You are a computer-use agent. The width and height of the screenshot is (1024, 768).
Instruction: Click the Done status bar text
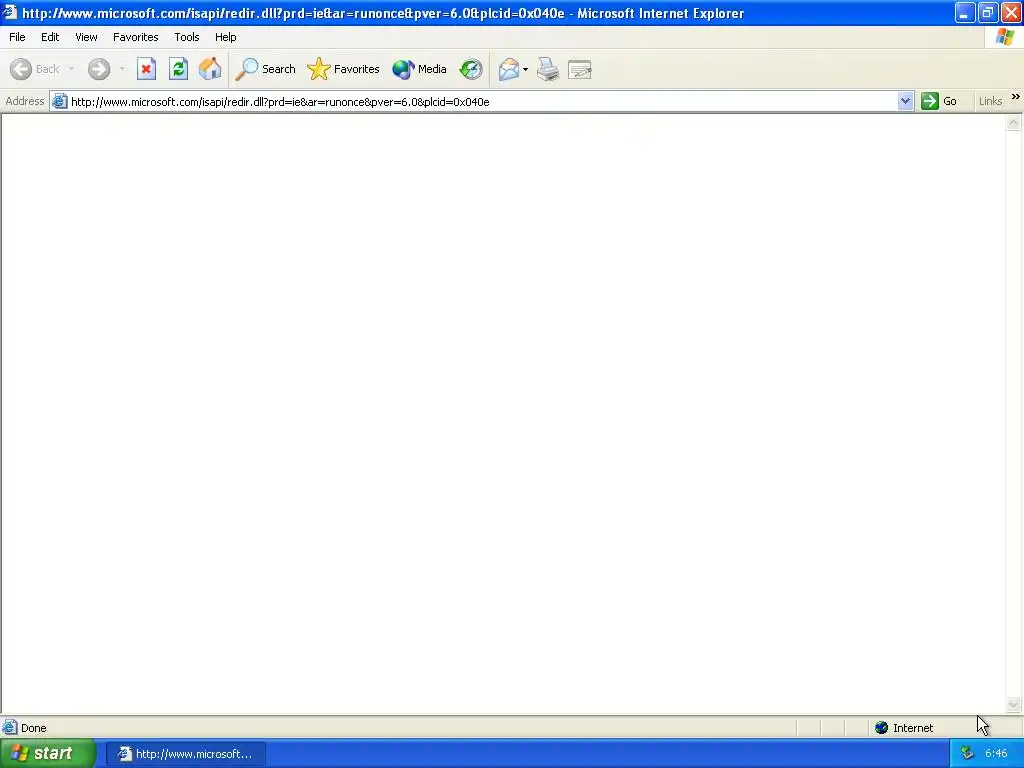tap(33, 728)
